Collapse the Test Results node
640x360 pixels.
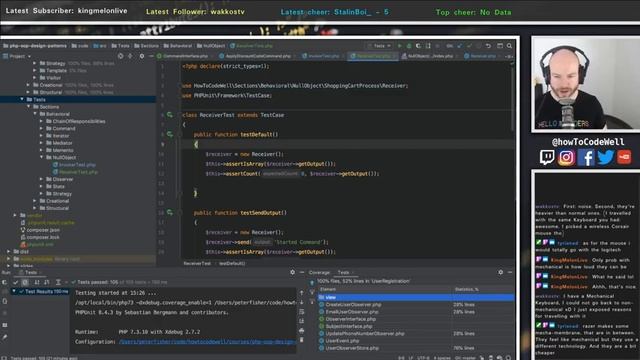14,291
